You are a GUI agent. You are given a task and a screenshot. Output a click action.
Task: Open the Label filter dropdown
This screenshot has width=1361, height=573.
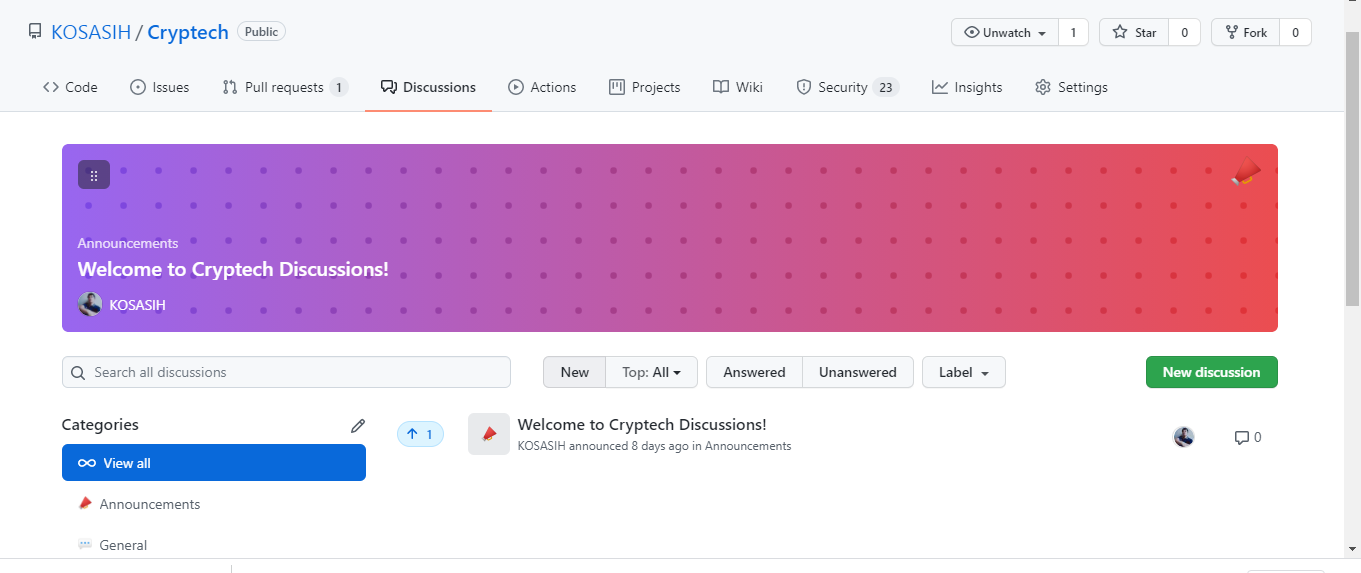[x=964, y=372]
